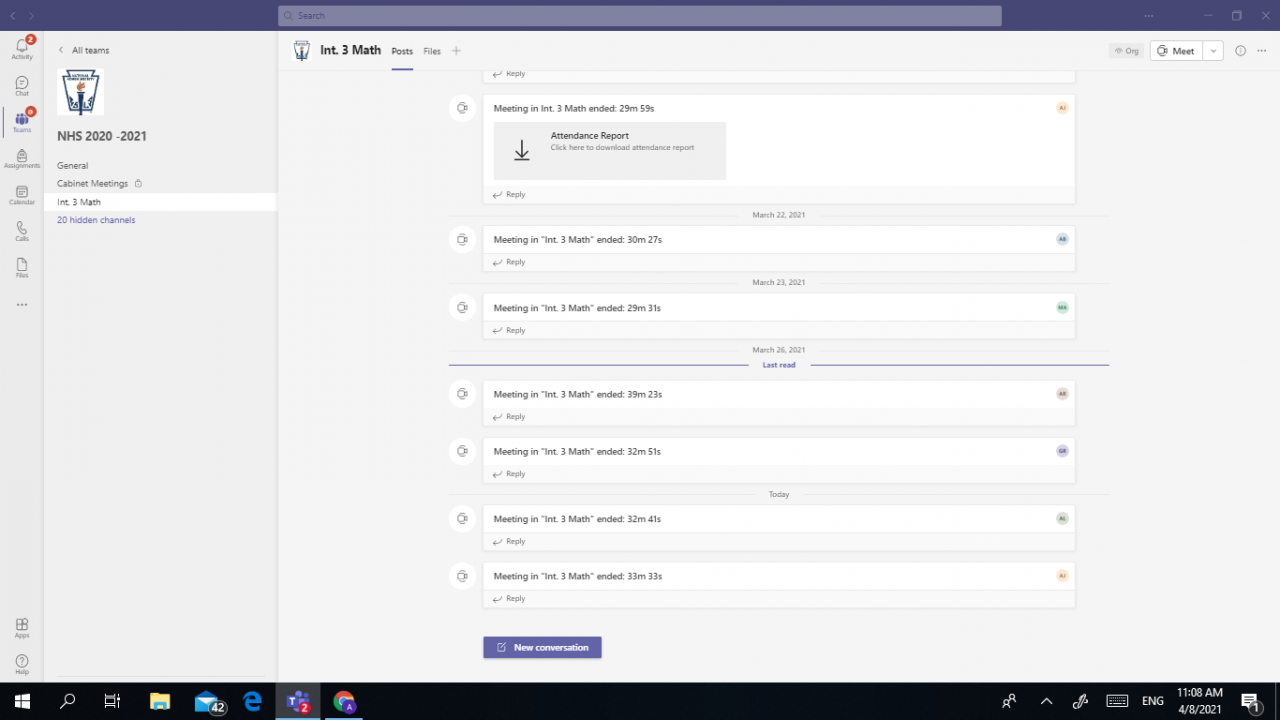Screen dimensions: 1280x720
Task: Show hidden system tray icons
Action: pyautogui.click(x=1046, y=701)
